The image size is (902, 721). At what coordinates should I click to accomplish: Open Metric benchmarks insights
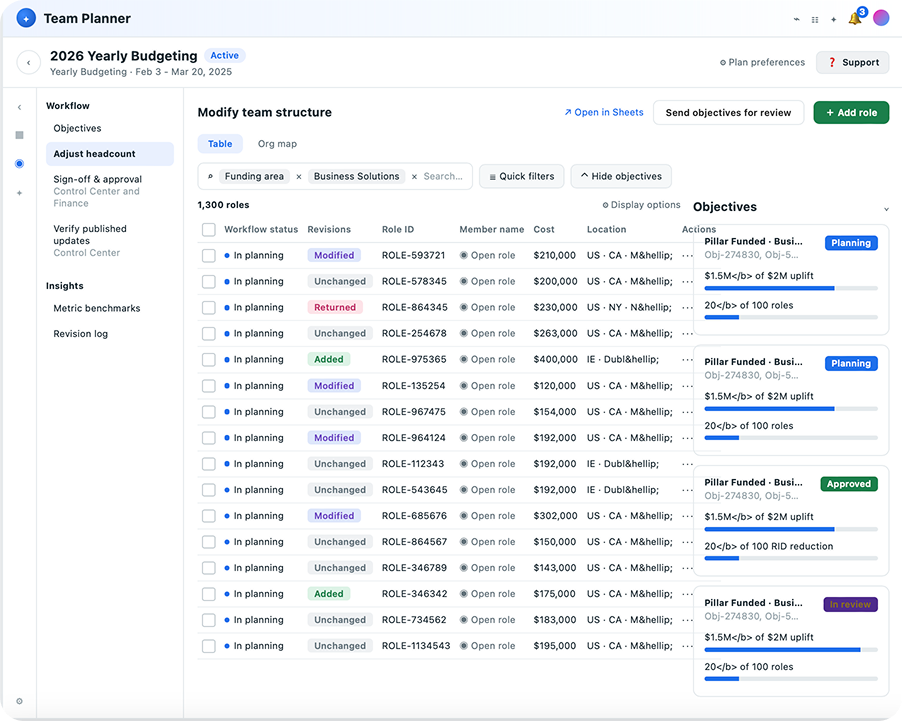(97, 308)
